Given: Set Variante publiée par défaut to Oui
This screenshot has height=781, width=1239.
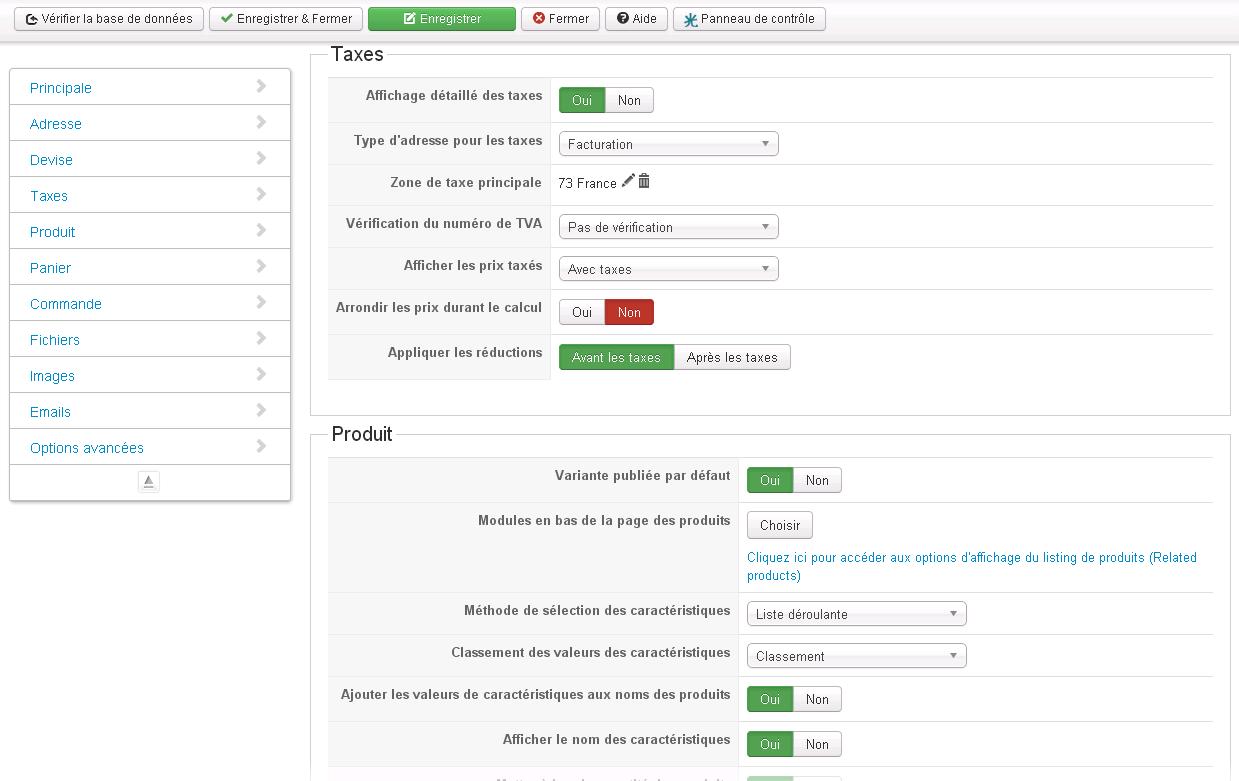Looking at the screenshot, I should pyautogui.click(x=770, y=480).
